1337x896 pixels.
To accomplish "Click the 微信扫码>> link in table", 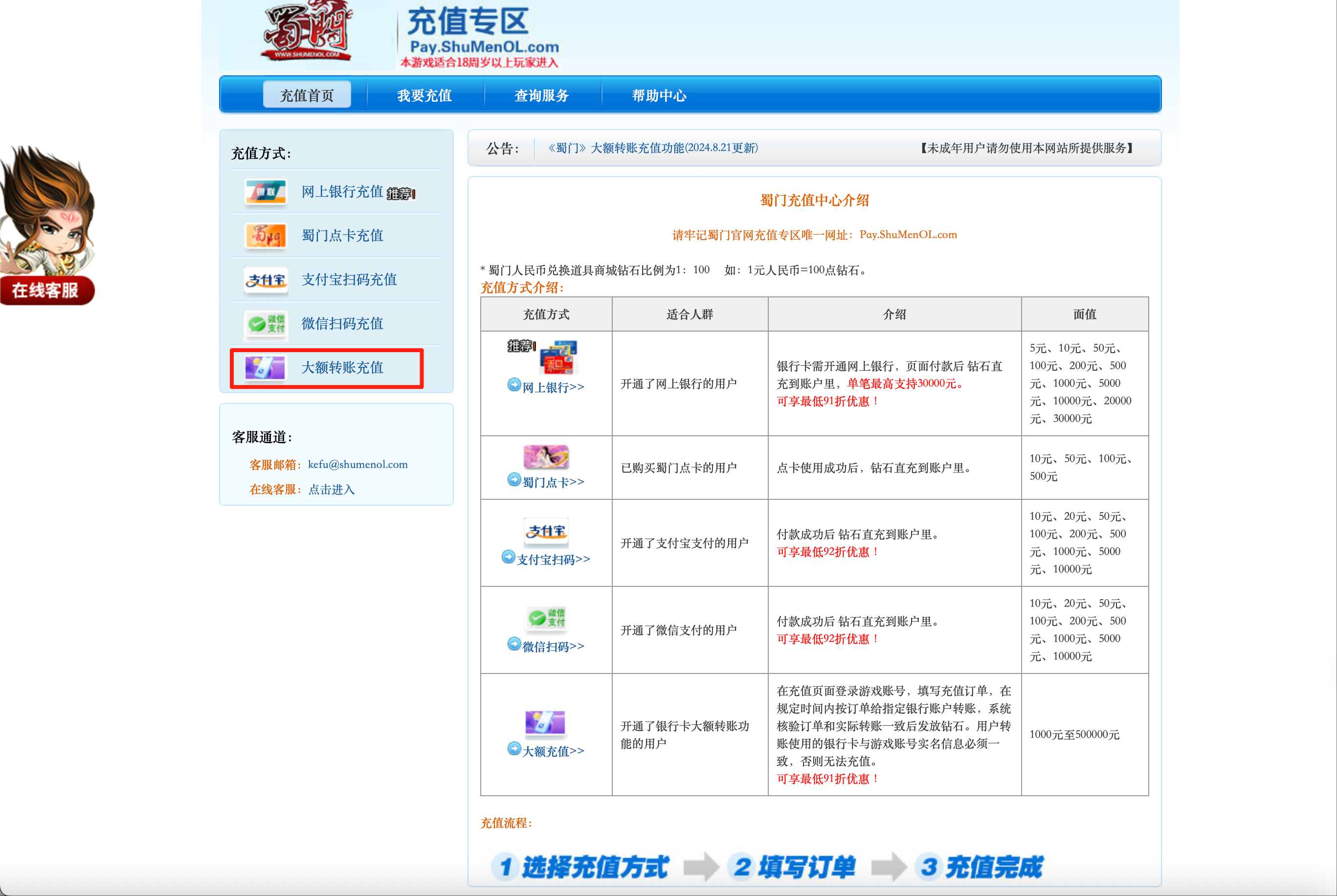I will click(553, 647).
